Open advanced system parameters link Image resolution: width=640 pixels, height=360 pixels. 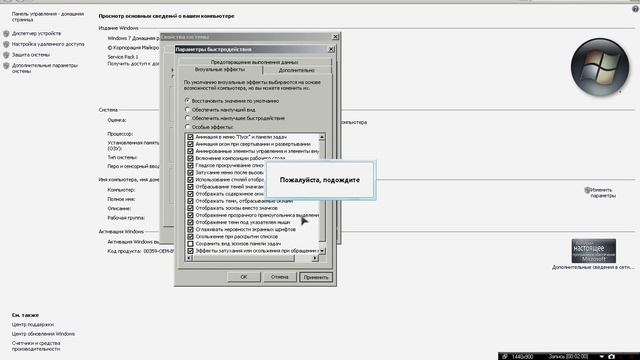44,68
